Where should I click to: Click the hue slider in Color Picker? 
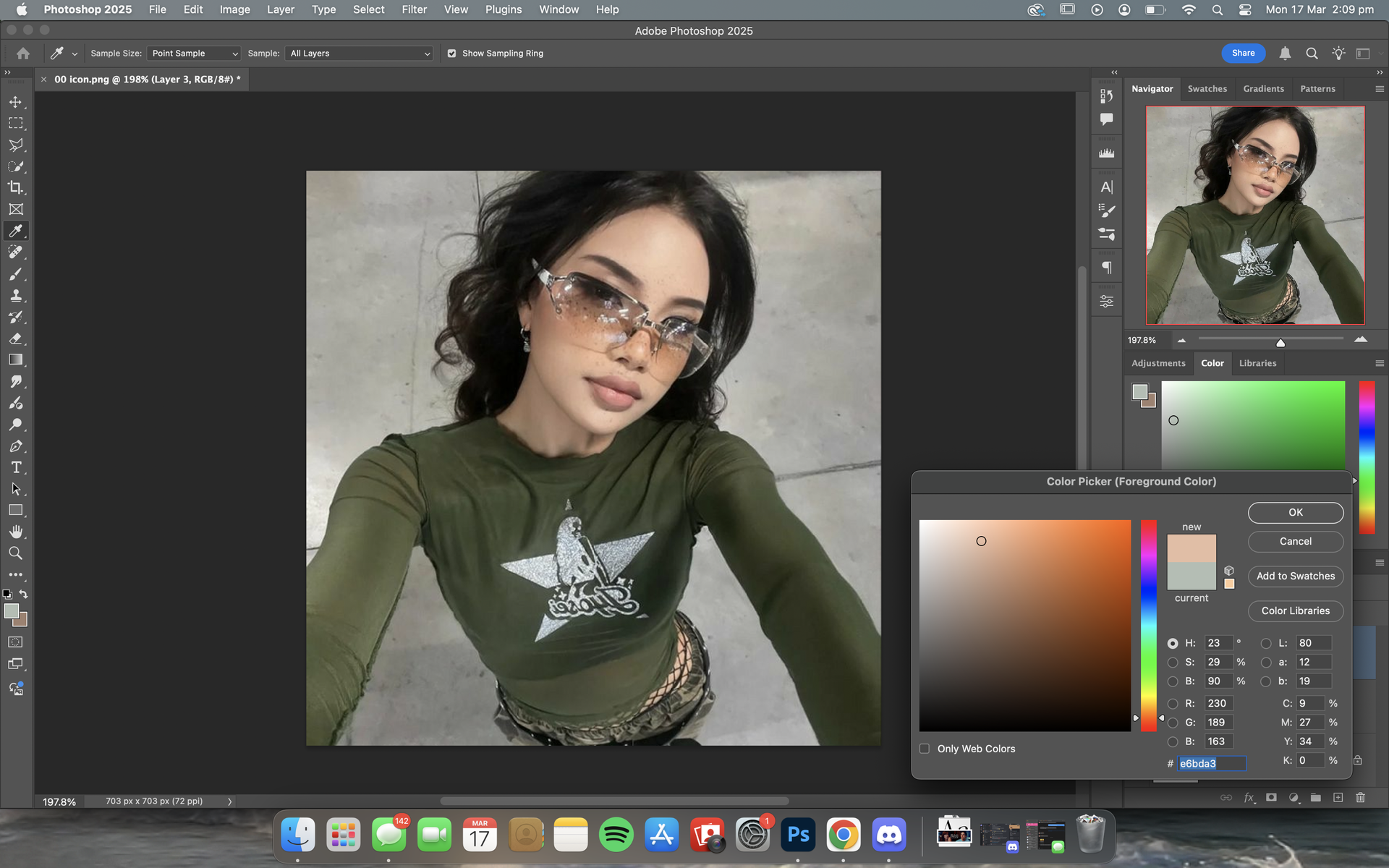(1149, 626)
